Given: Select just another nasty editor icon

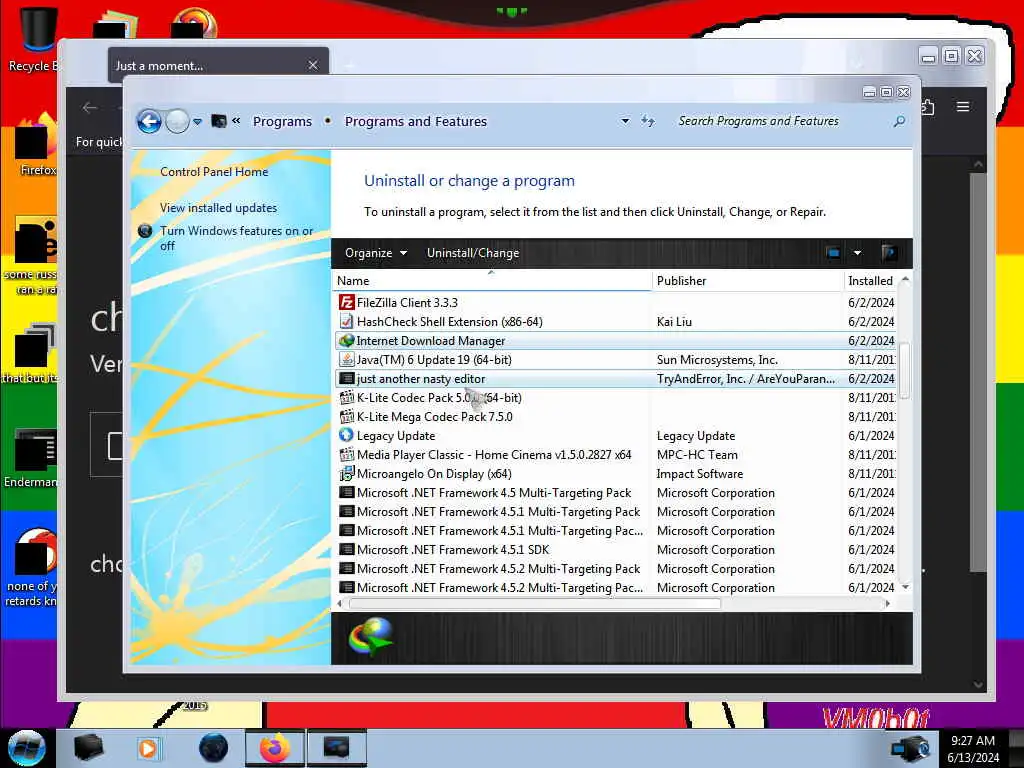Looking at the screenshot, I should click(x=347, y=378).
